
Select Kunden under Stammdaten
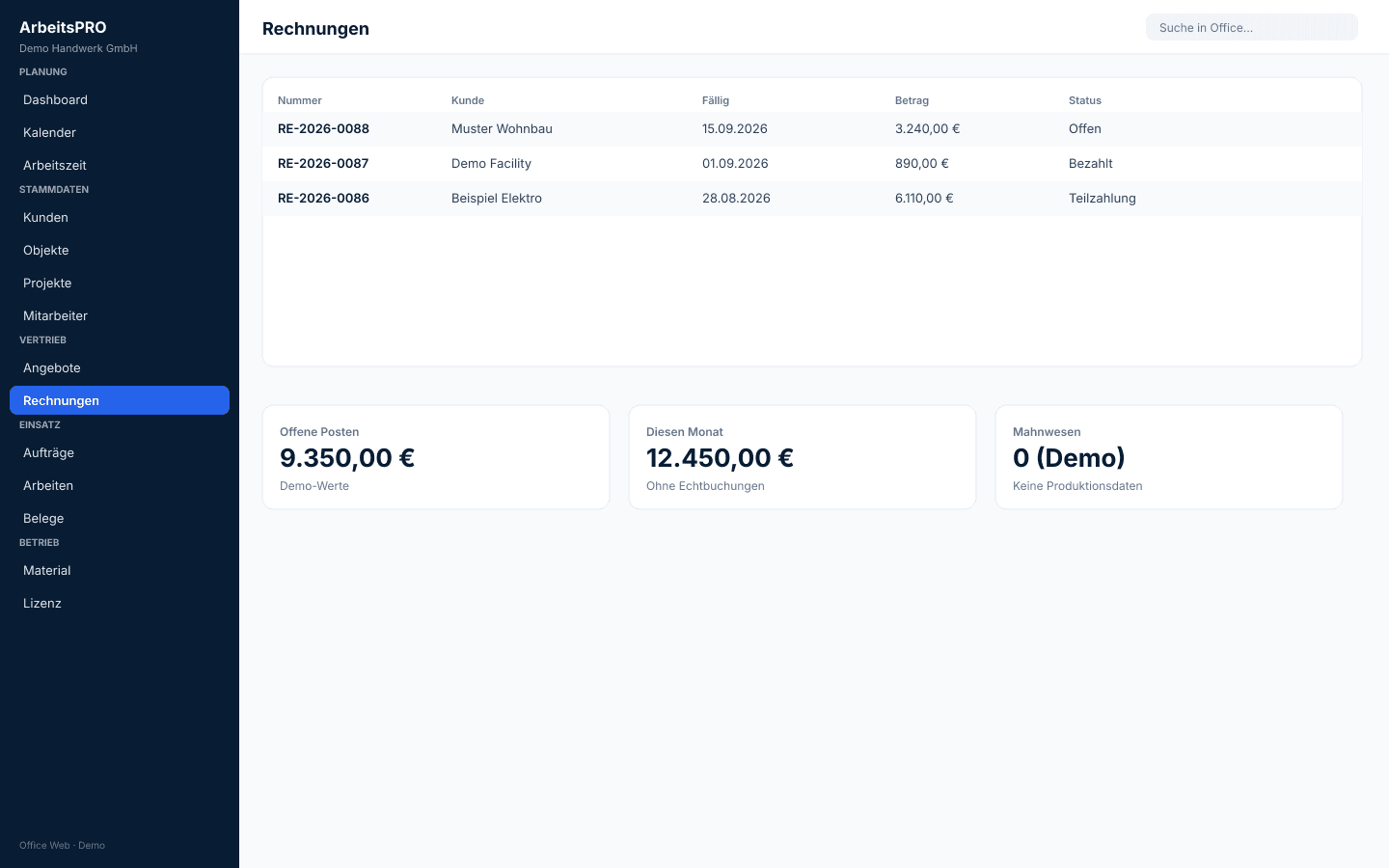click(x=120, y=217)
